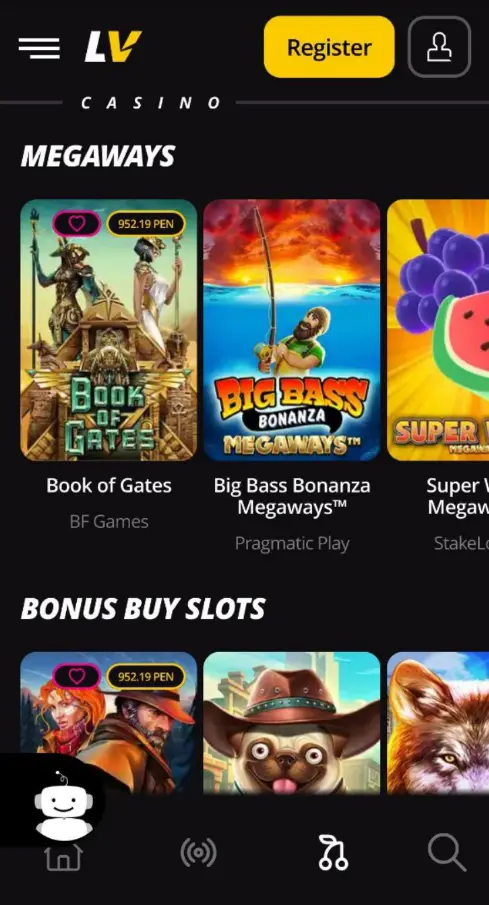Open search magnifier icon
489x905 pixels.
tap(447, 852)
